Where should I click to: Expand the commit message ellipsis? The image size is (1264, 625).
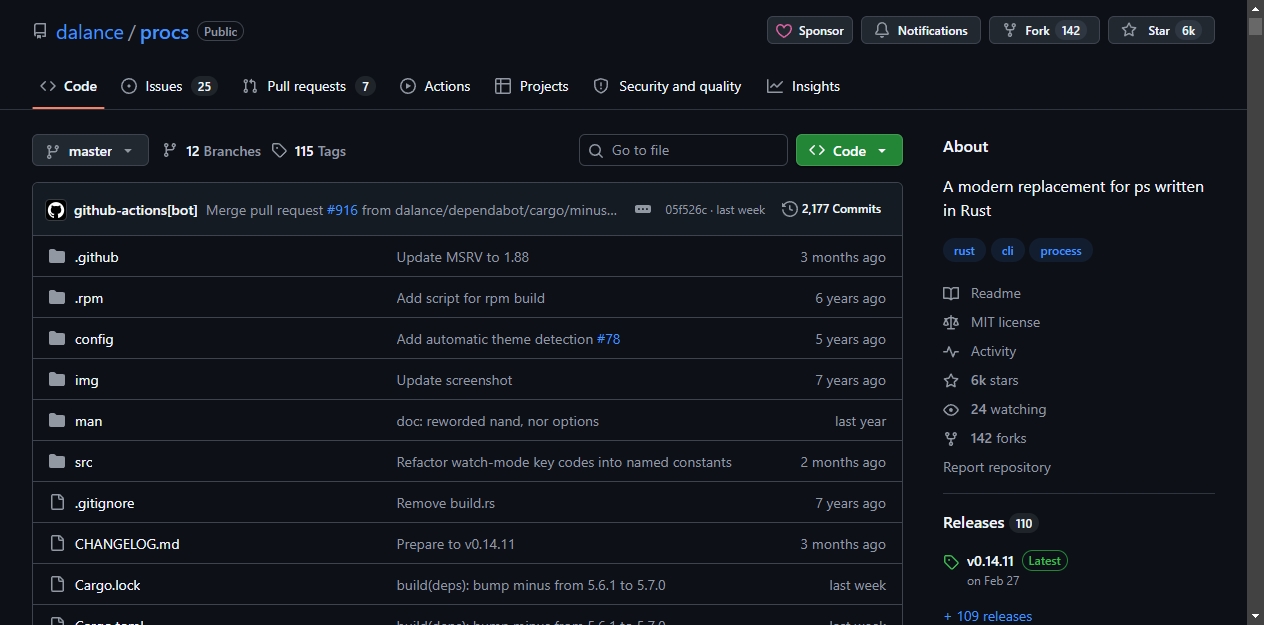click(x=643, y=209)
